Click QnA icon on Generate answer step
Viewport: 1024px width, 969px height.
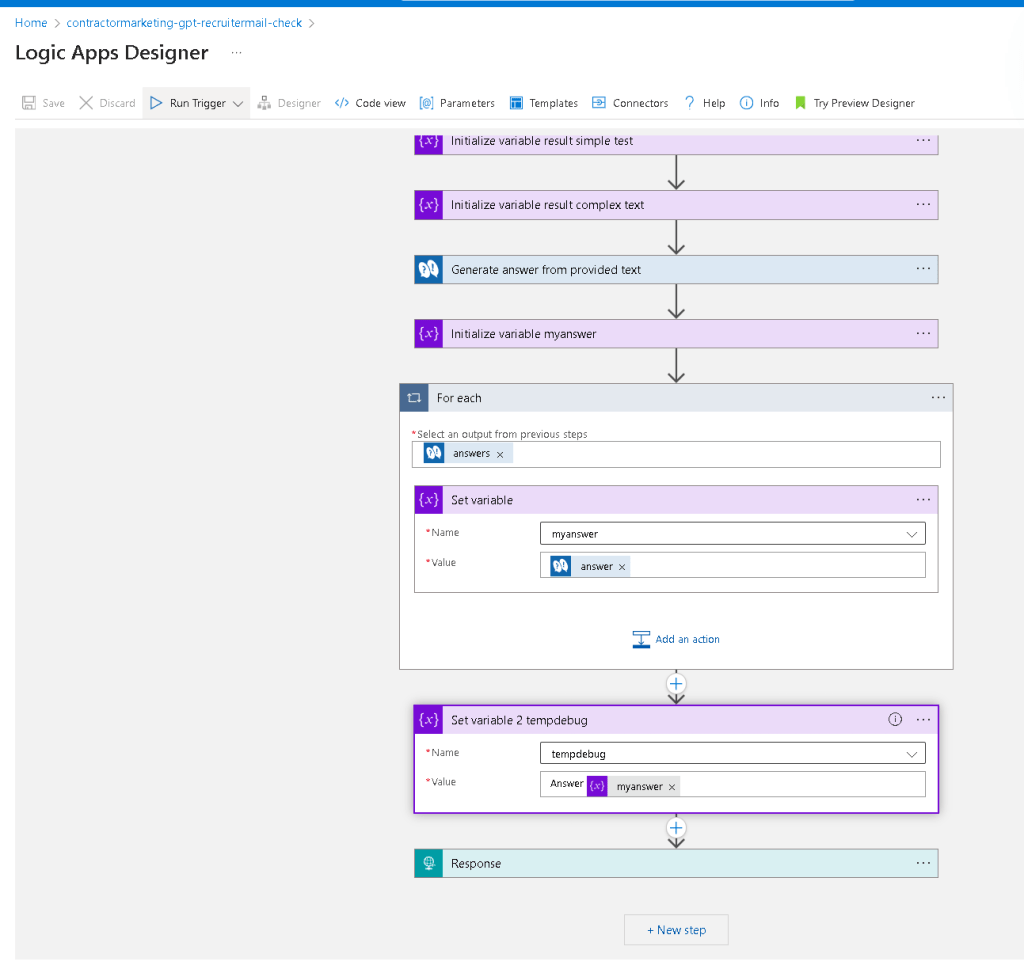click(x=428, y=269)
